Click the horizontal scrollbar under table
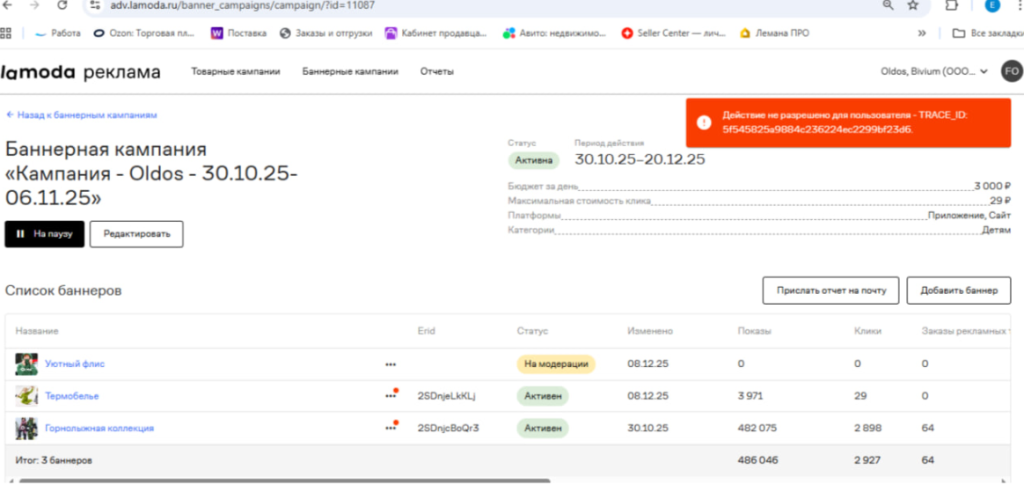The image size is (1024, 485). click(285, 481)
